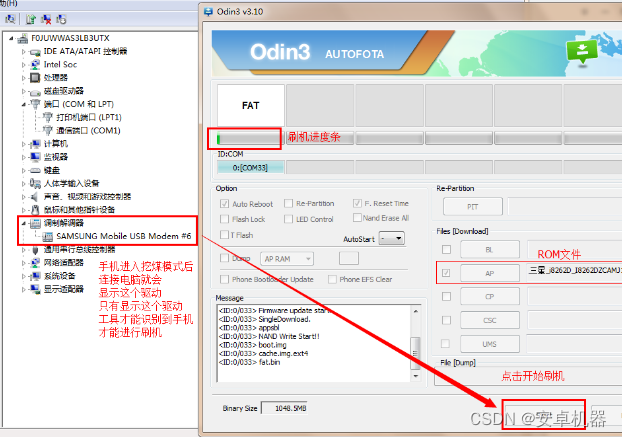Click the monitor (监视器) category icon

click(x=35, y=157)
